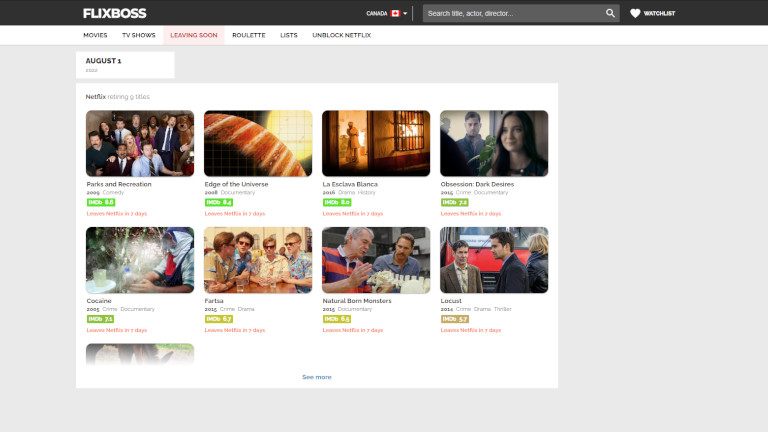Select the LEAVING SOON tab
Image resolution: width=768 pixels, height=432 pixels.
pyautogui.click(x=193, y=35)
